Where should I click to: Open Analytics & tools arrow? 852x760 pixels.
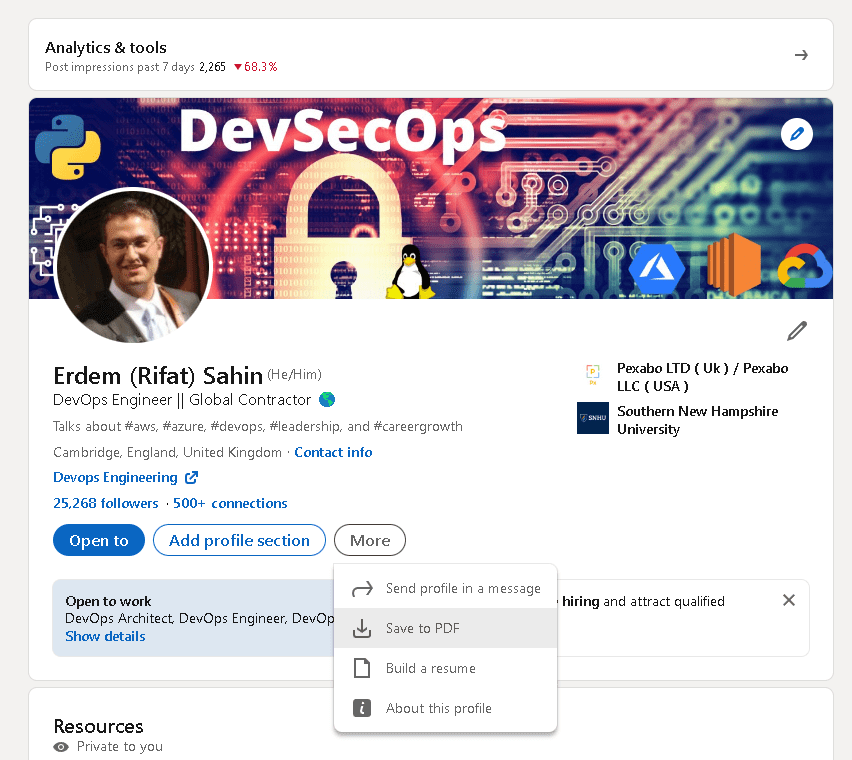[x=801, y=55]
